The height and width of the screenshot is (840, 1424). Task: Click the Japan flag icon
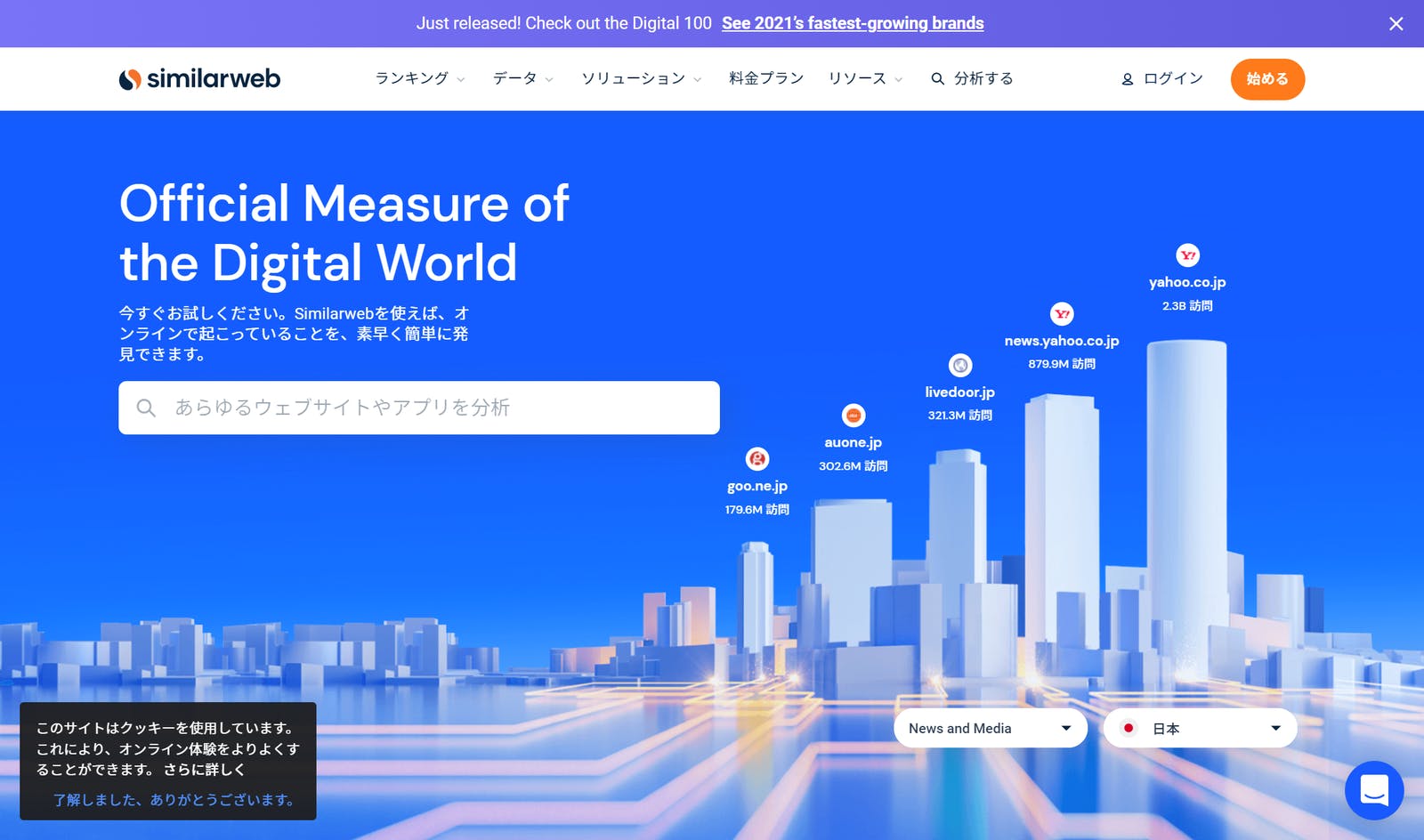click(x=1129, y=728)
